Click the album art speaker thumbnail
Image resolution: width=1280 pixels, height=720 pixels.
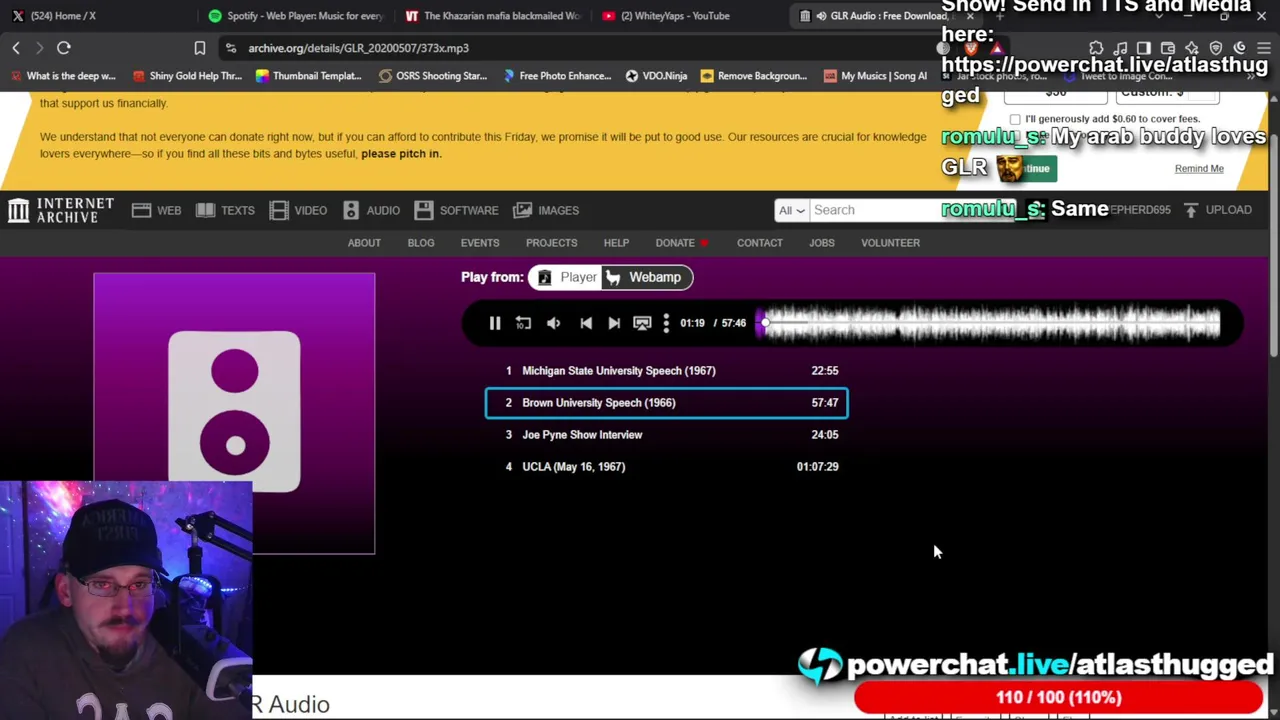[x=234, y=412]
